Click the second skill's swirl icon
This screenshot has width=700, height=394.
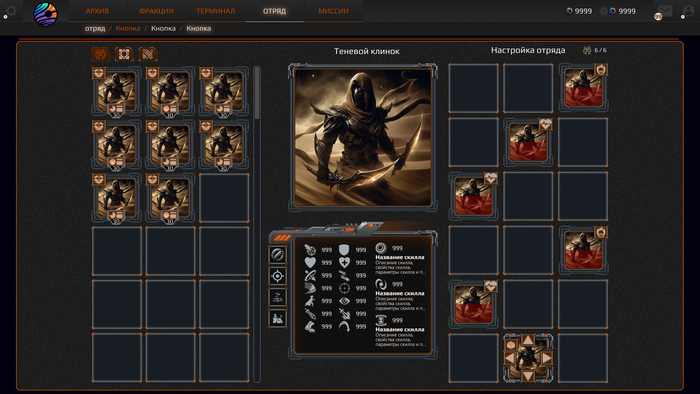[381, 284]
